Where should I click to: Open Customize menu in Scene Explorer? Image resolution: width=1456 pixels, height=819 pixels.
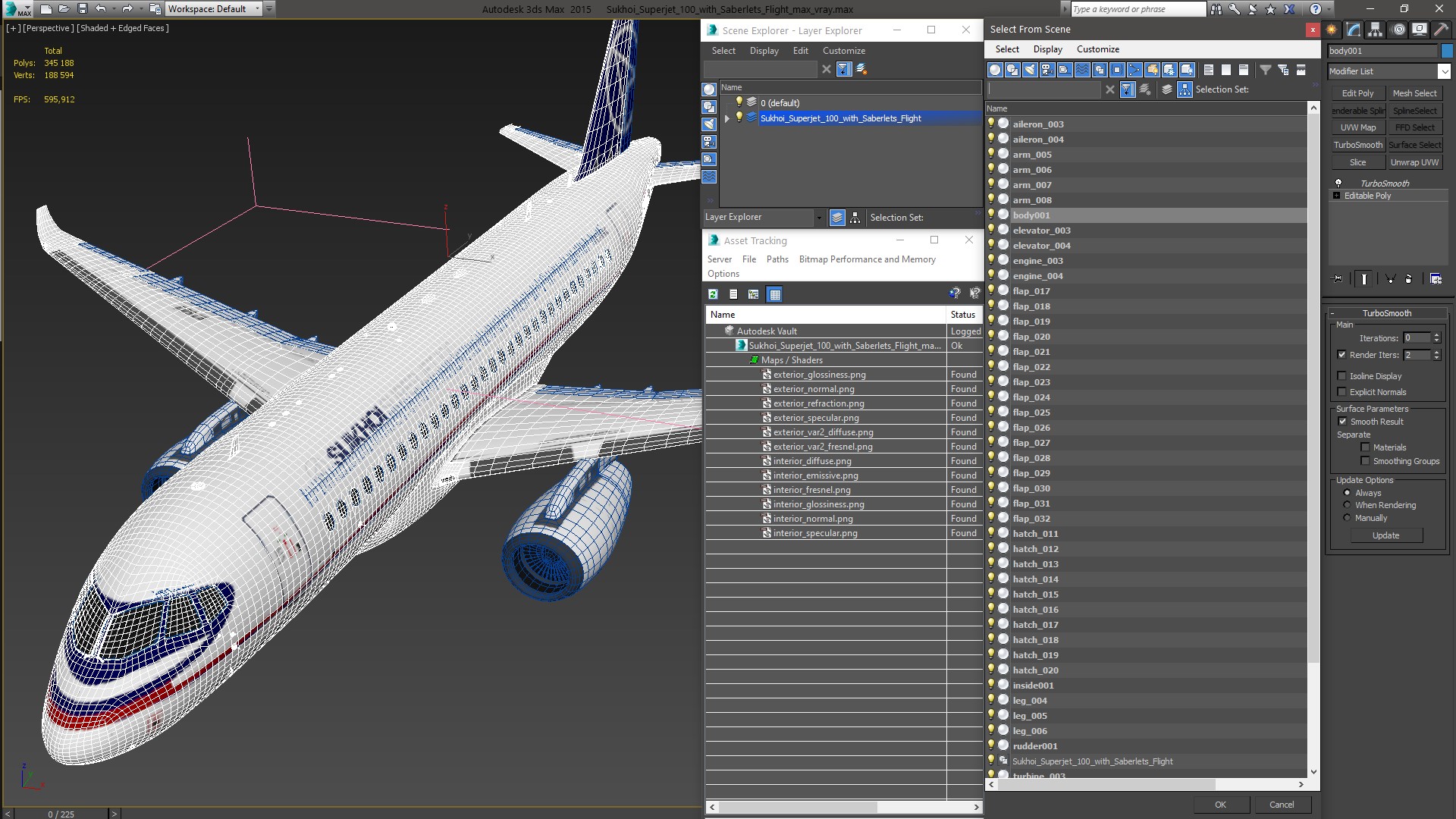click(844, 51)
